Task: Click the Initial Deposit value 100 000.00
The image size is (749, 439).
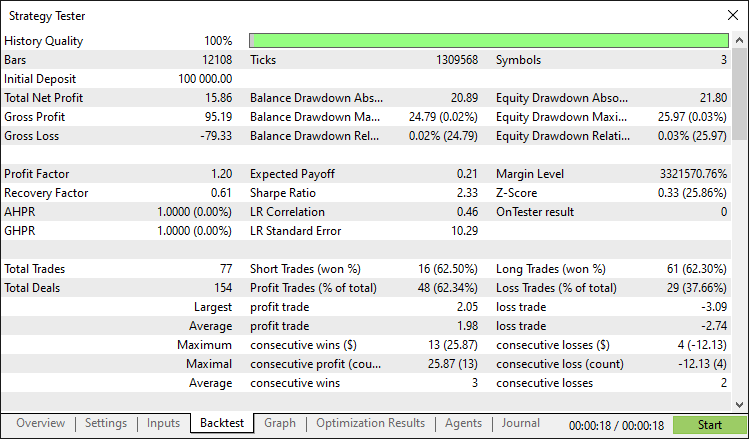Action: [205, 79]
